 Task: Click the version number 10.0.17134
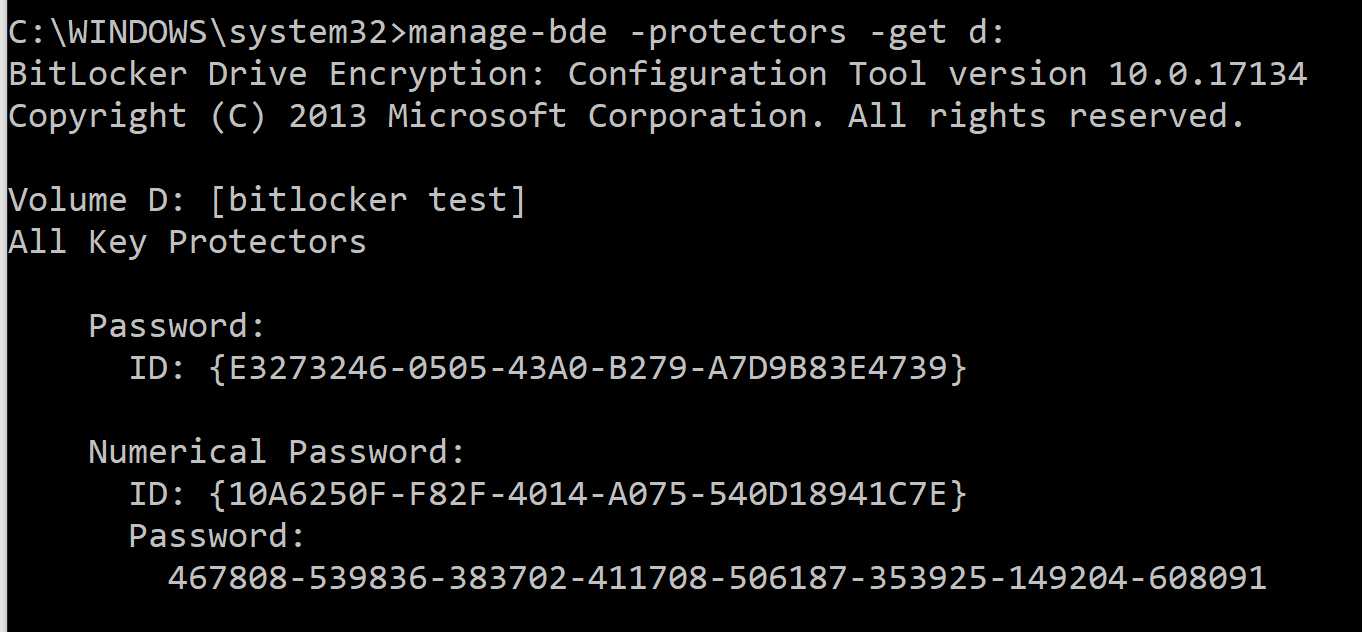[x=1207, y=74]
